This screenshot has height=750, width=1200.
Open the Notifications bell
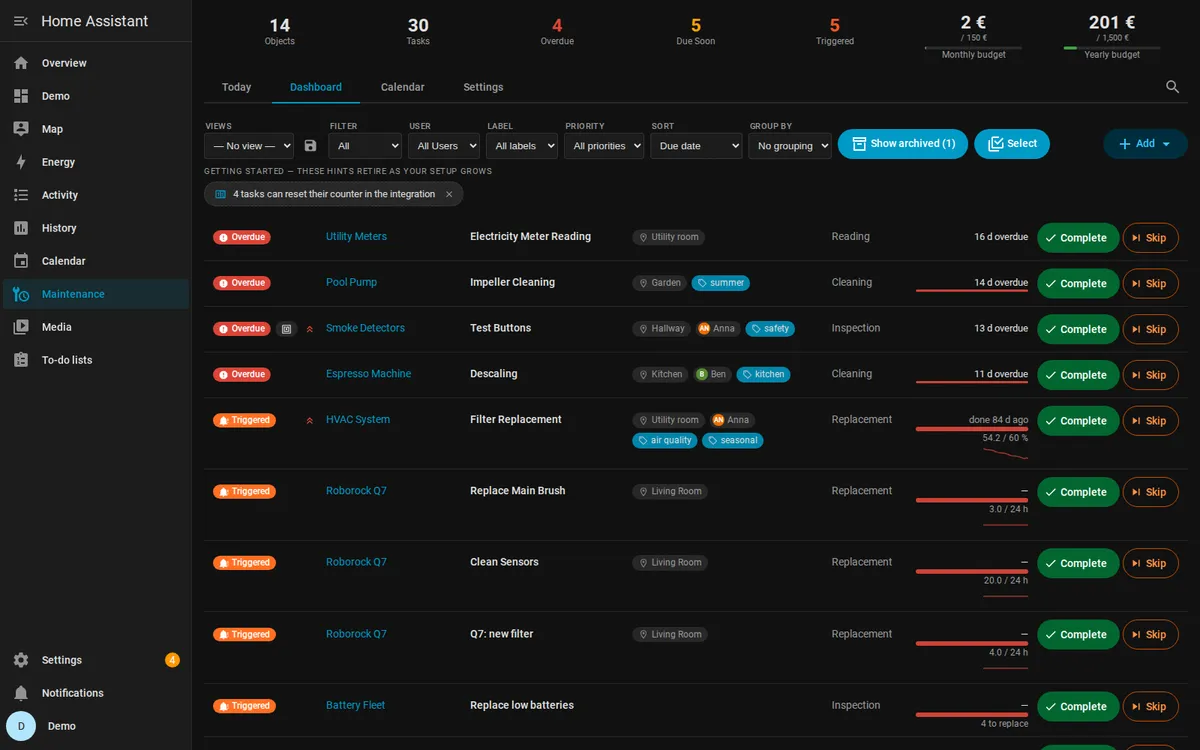(x=96, y=693)
